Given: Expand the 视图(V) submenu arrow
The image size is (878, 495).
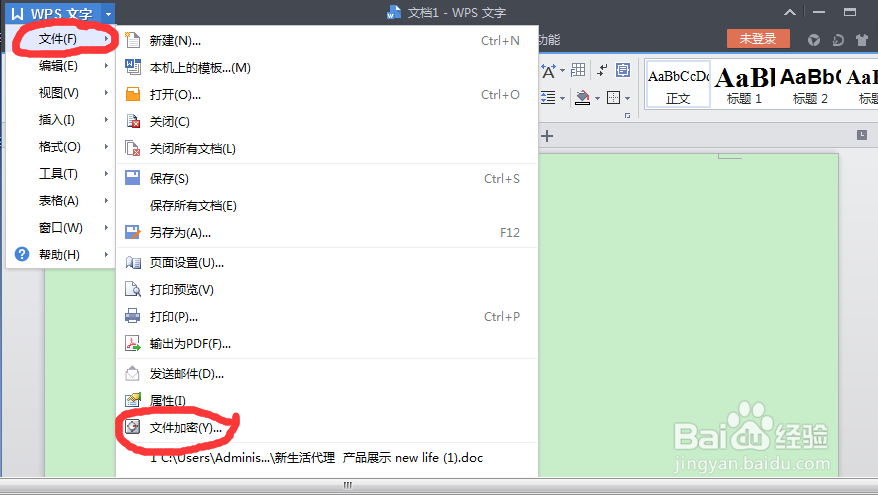Looking at the screenshot, I should click(x=106, y=92).
